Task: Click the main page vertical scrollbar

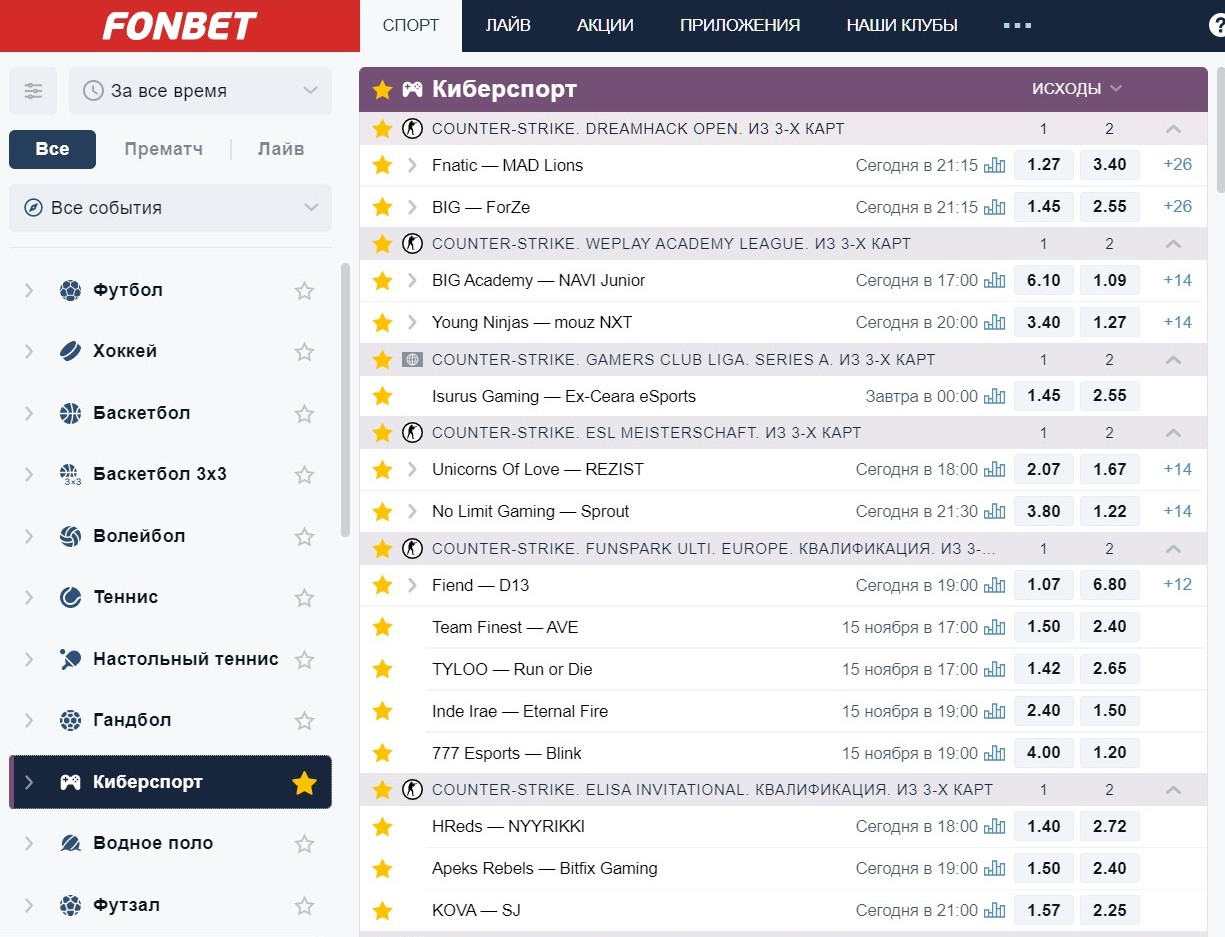Action: point(1220,130)
